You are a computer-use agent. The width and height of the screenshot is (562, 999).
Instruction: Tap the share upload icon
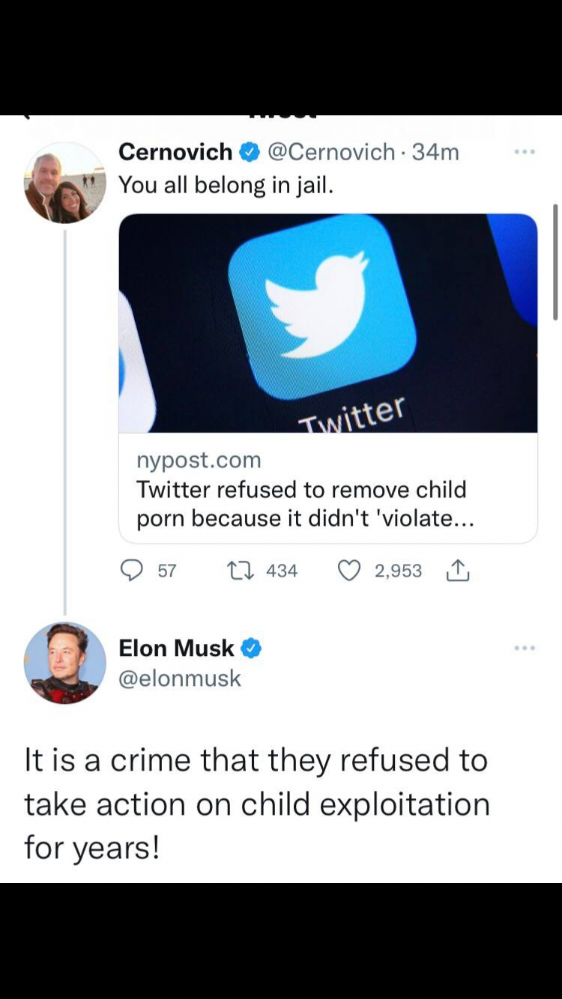point(459,571)
